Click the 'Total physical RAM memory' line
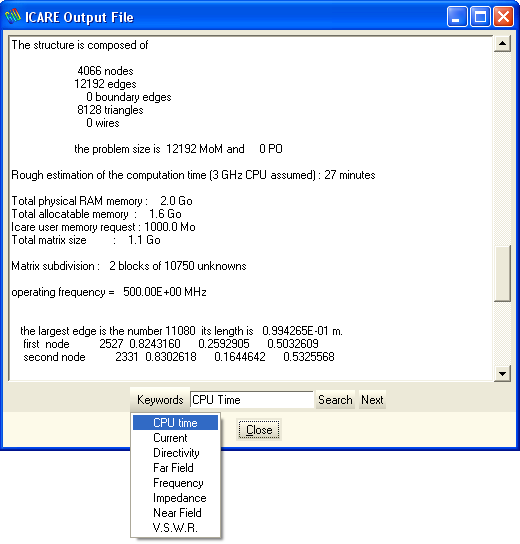 pos(102,201)
